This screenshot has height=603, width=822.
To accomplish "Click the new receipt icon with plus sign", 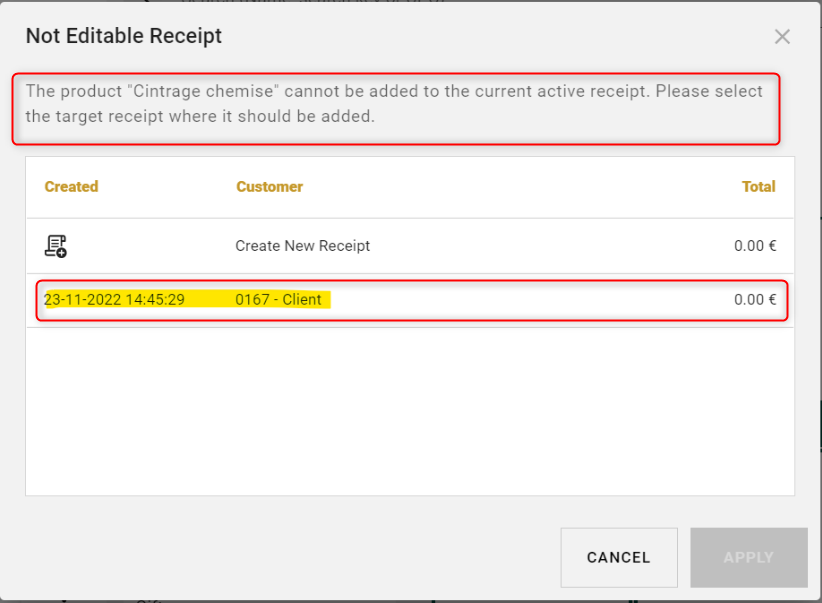I will pos(56,246).
